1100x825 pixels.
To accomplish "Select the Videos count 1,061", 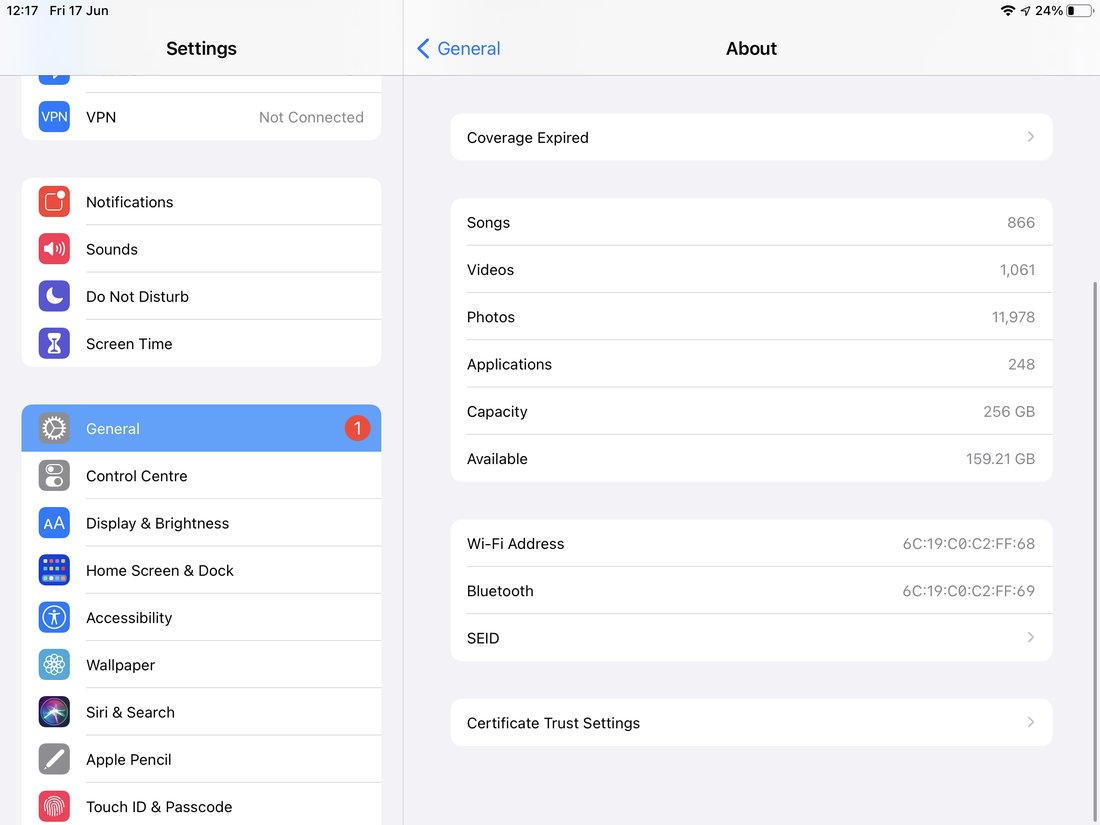I will (1017, 270).
